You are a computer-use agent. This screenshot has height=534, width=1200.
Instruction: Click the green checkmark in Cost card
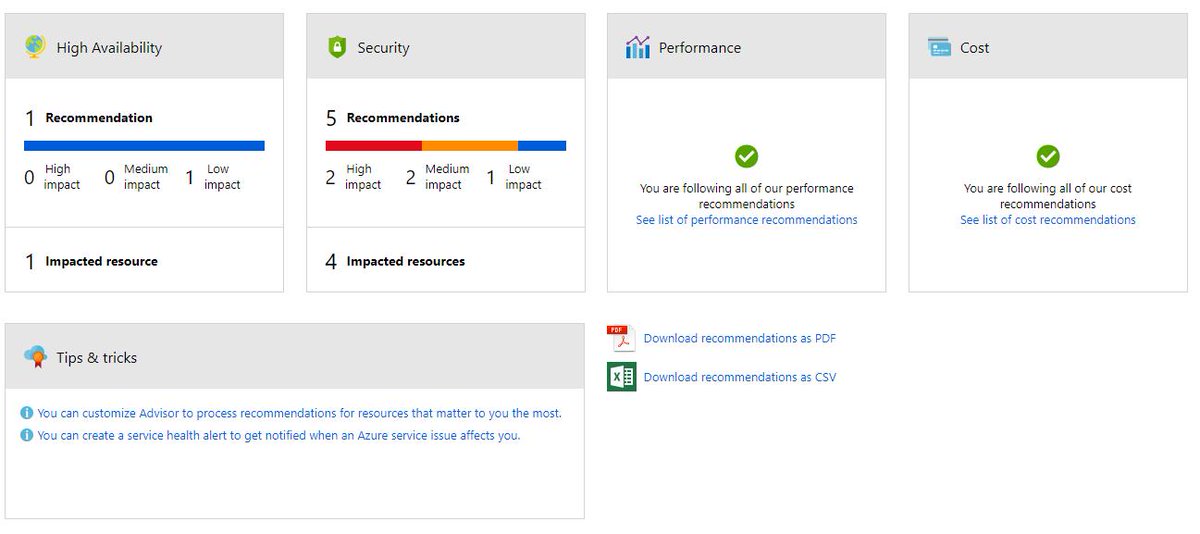click(x=1048, y=156)
